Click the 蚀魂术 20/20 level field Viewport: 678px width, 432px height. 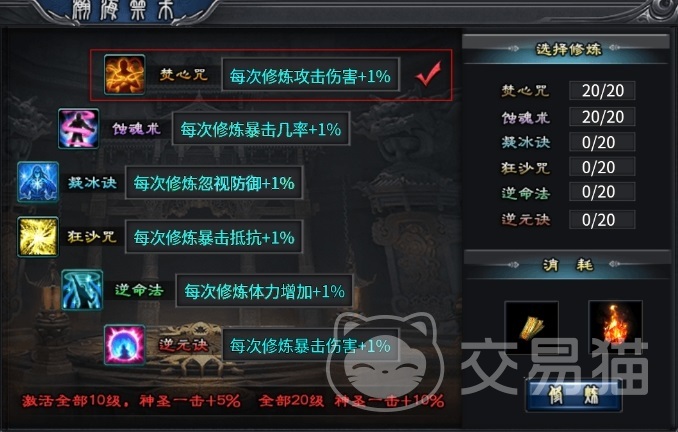(602, 117)
